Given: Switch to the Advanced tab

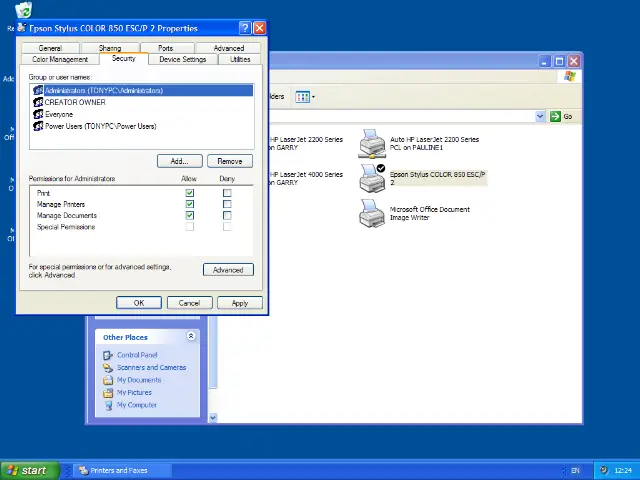Looking at the screenshot, I should pyautogui.click(x=229, y=48).
